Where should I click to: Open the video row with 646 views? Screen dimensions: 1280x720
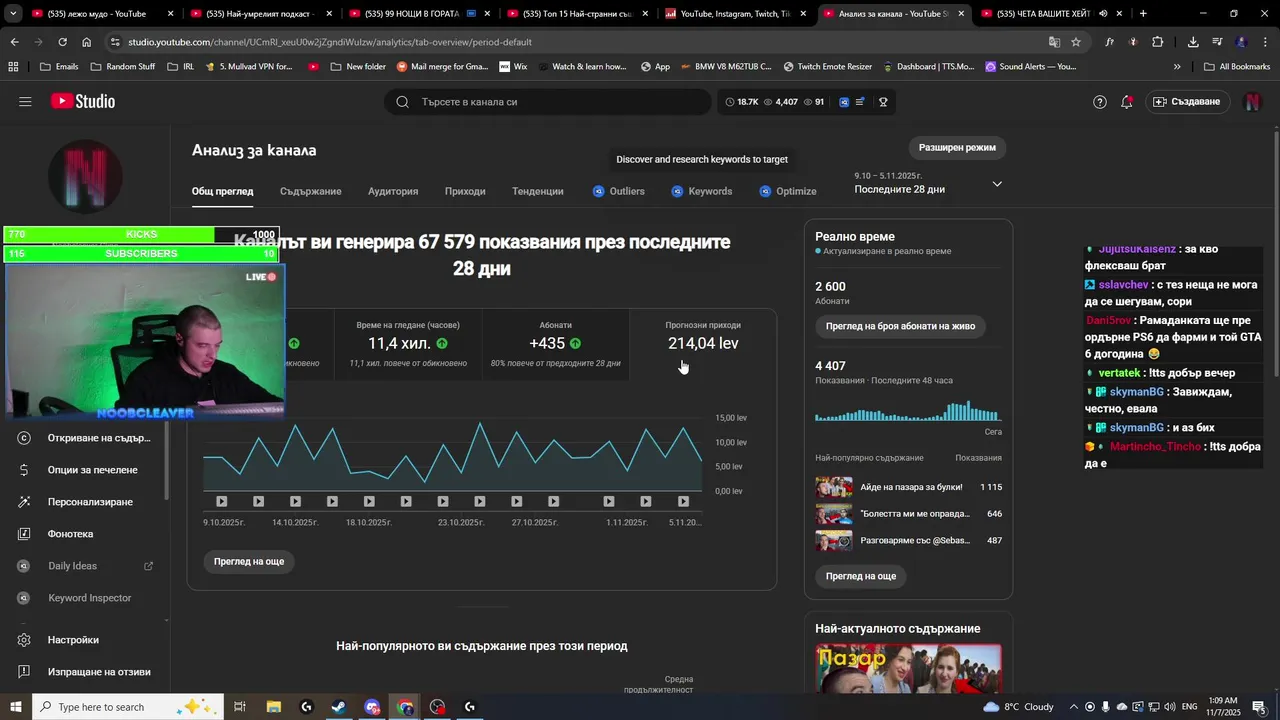point(908,514)
